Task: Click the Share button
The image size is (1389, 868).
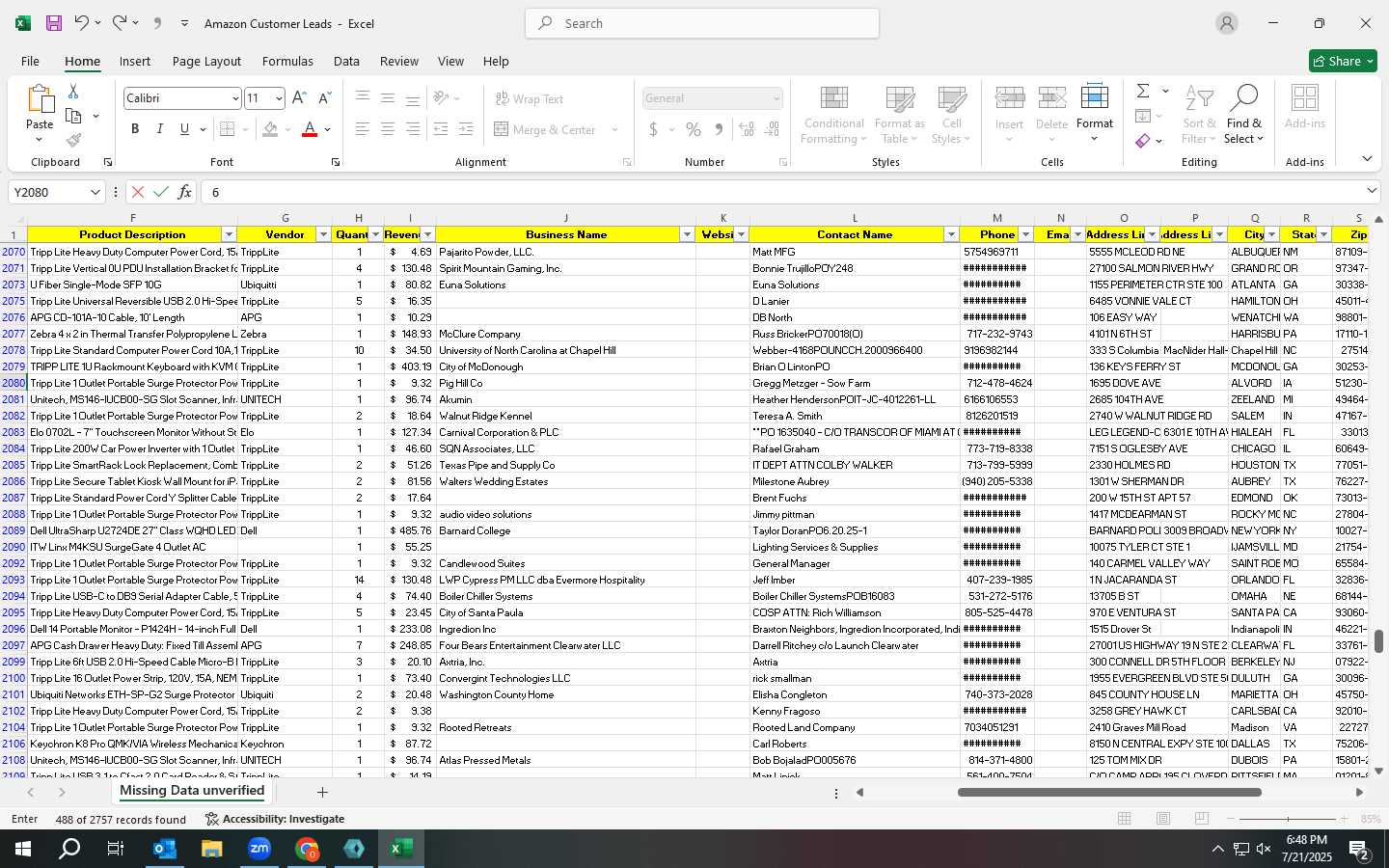Action: pos(1343,61)
